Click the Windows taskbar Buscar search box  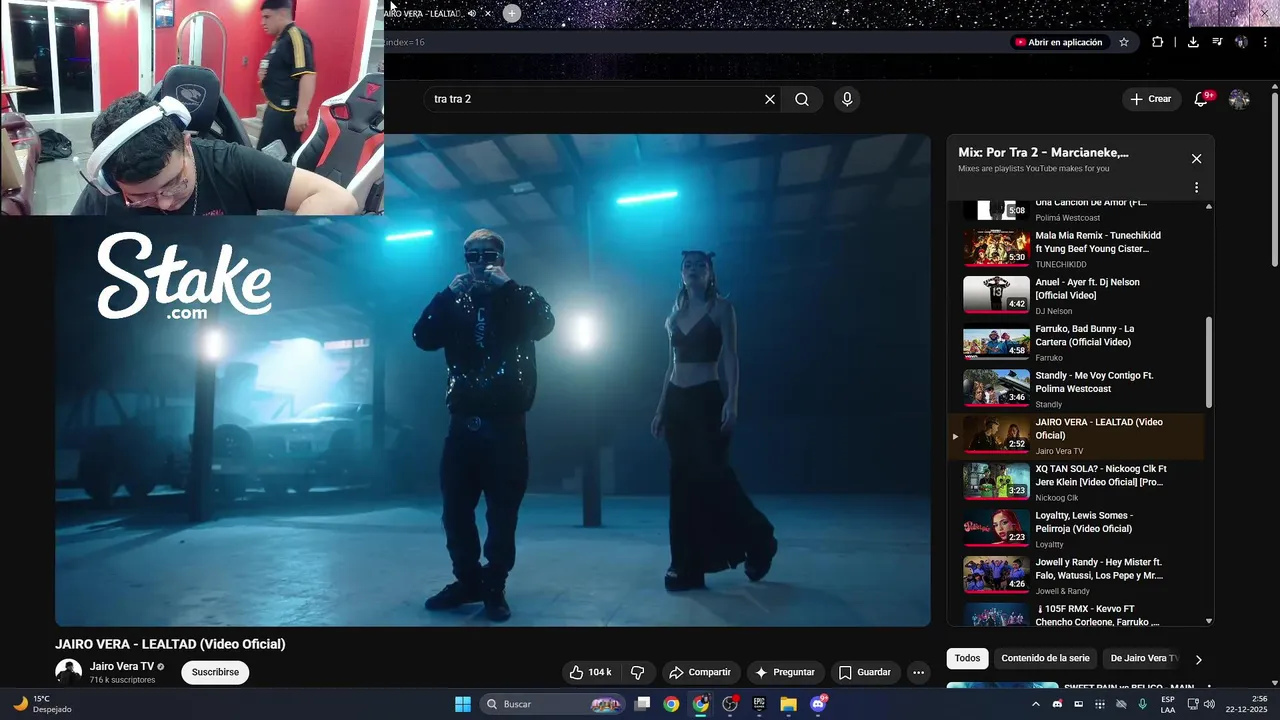click(x=552, y=704)
